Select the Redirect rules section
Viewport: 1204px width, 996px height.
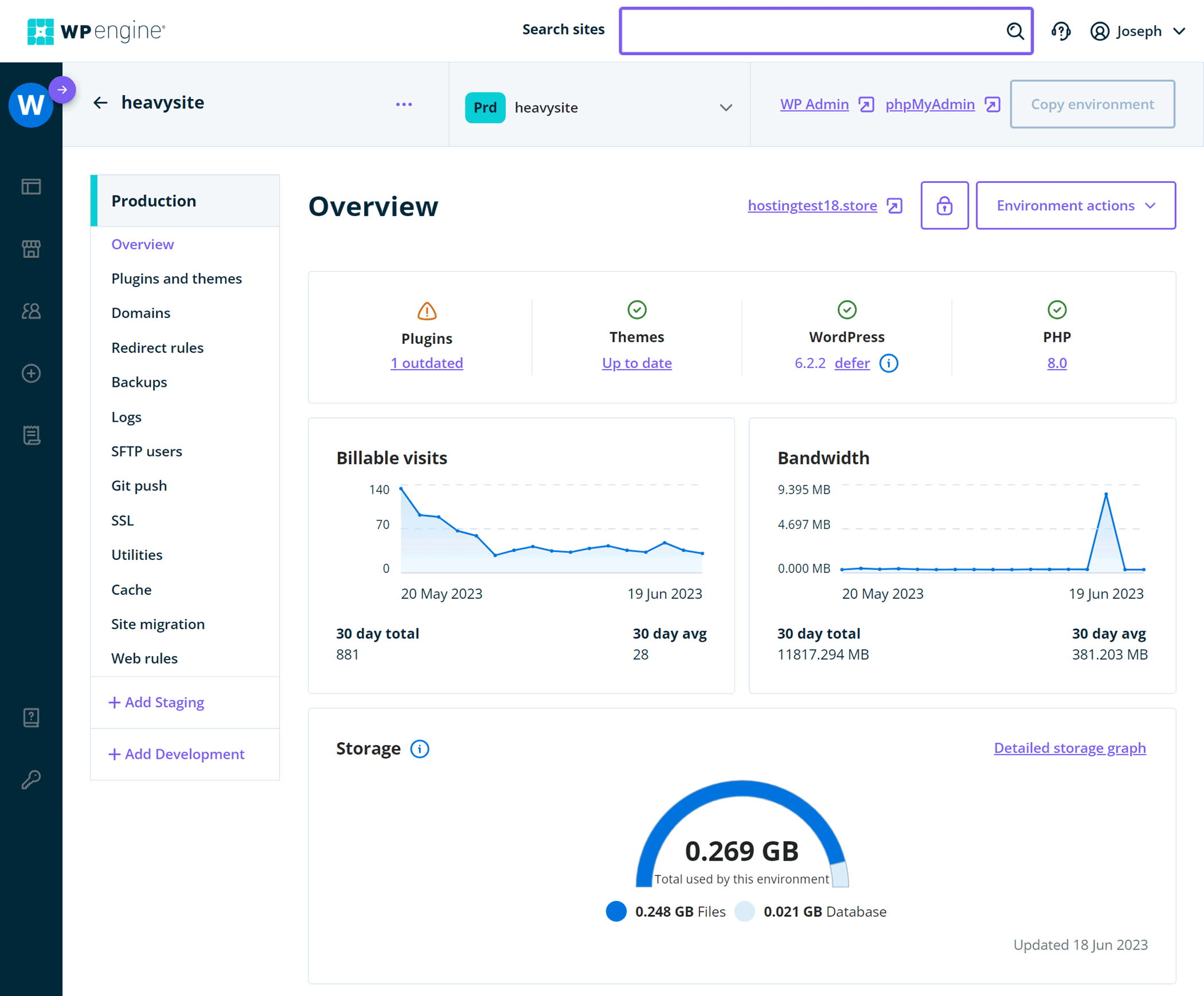click(x=158, y=347)
